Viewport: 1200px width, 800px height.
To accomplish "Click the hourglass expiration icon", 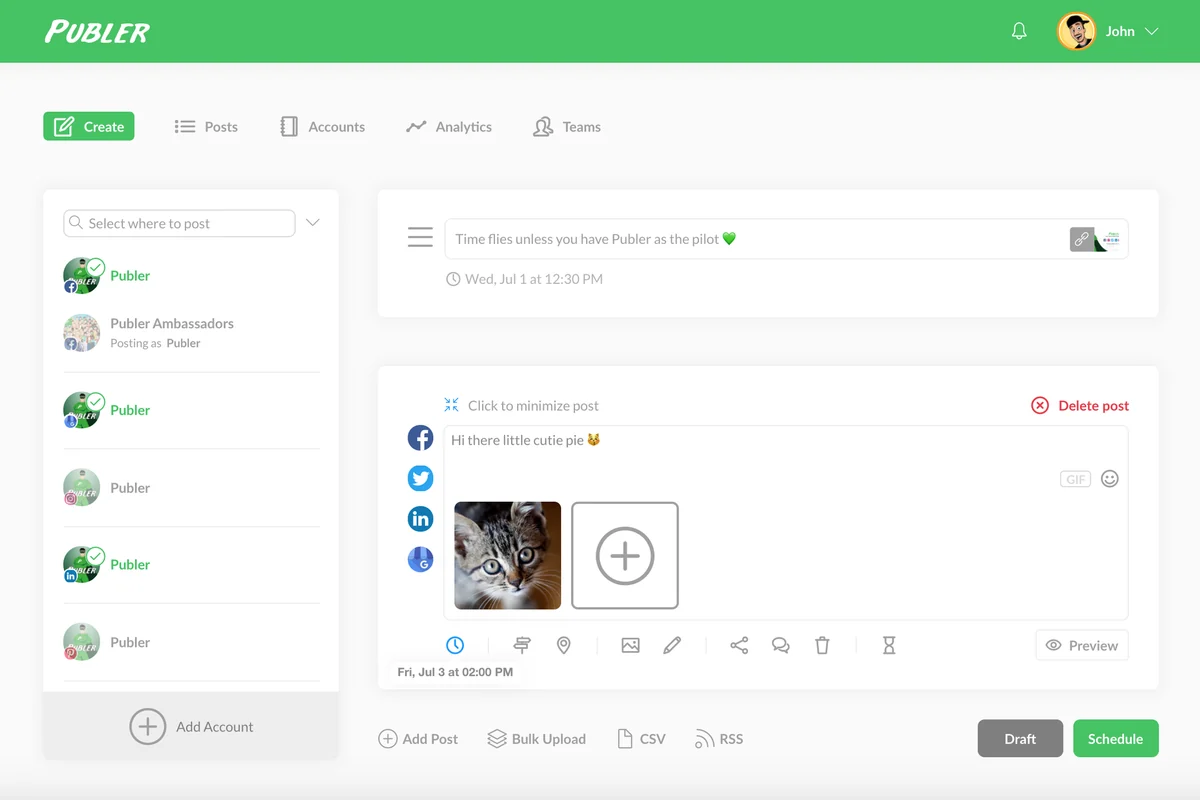I will 888,645.
